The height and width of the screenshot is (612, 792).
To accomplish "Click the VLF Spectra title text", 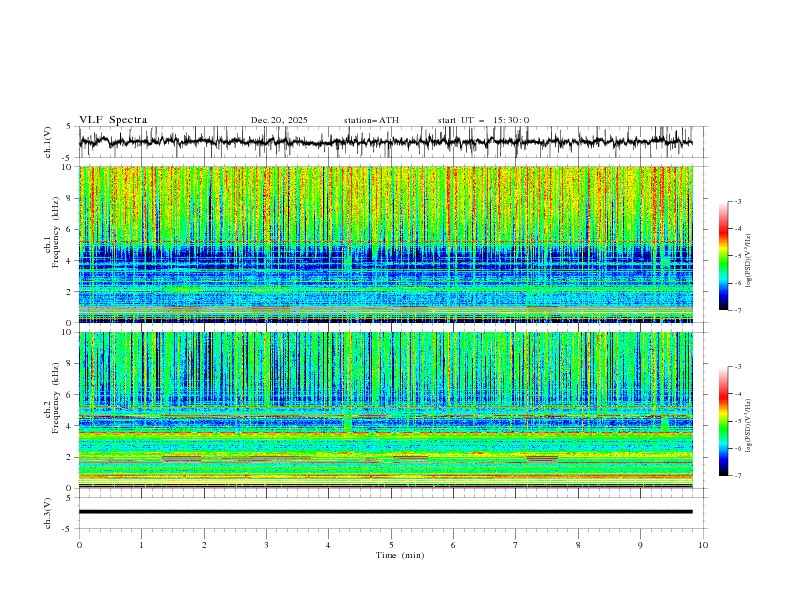I will point(113,120).
